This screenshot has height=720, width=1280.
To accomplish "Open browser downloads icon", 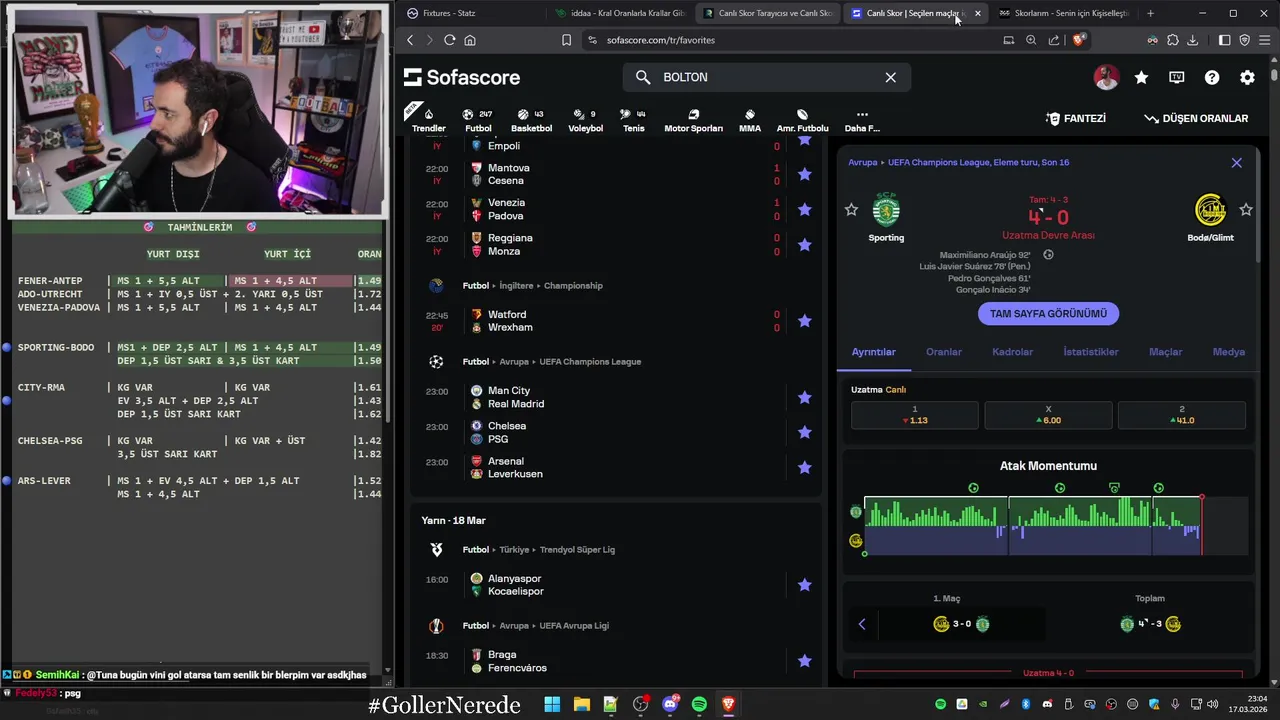I will 1192,40.
